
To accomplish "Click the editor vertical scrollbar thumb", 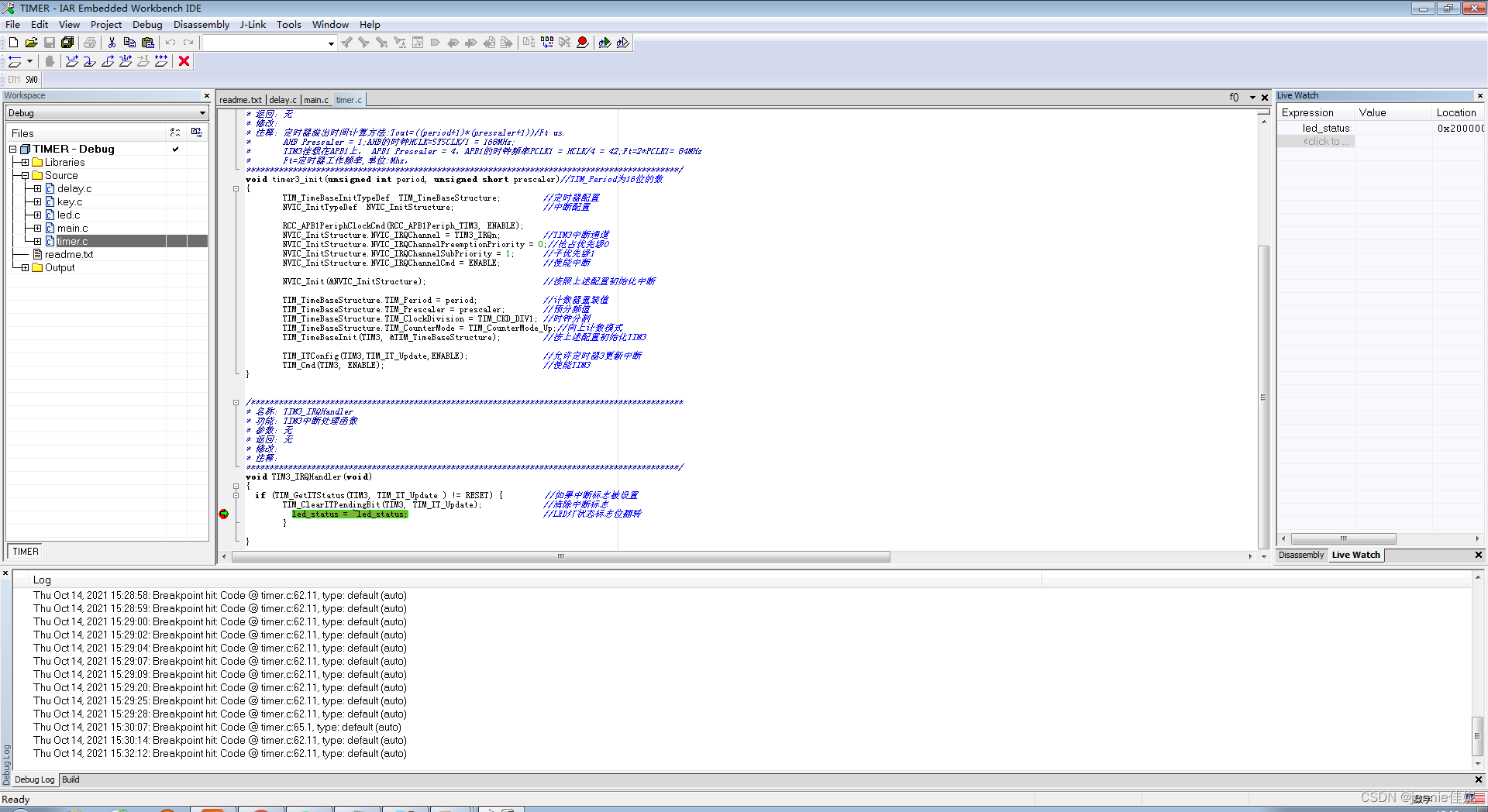I will (x=1263, y=397).
